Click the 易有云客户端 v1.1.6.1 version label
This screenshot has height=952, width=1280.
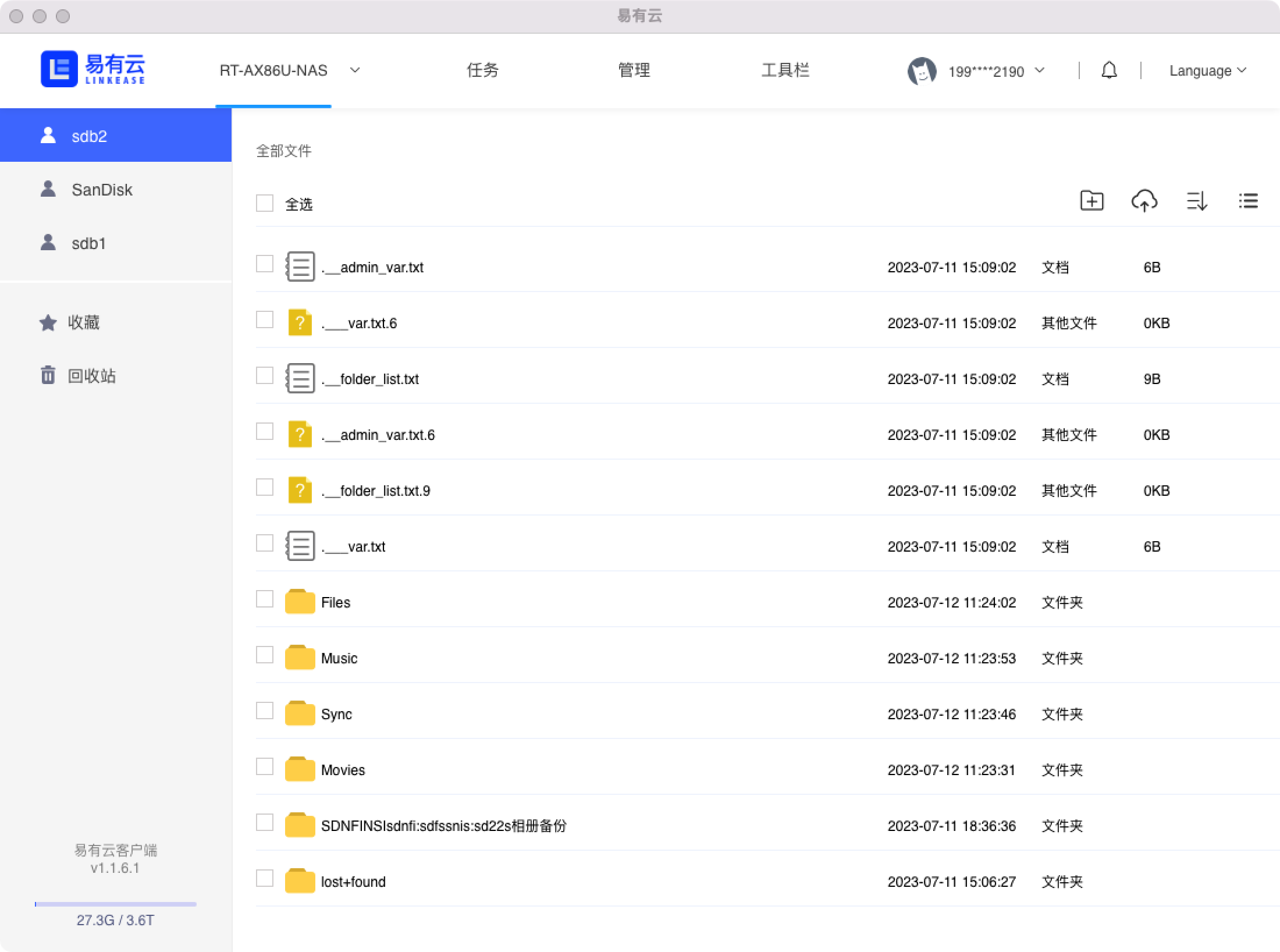click(x=116, y=859)
